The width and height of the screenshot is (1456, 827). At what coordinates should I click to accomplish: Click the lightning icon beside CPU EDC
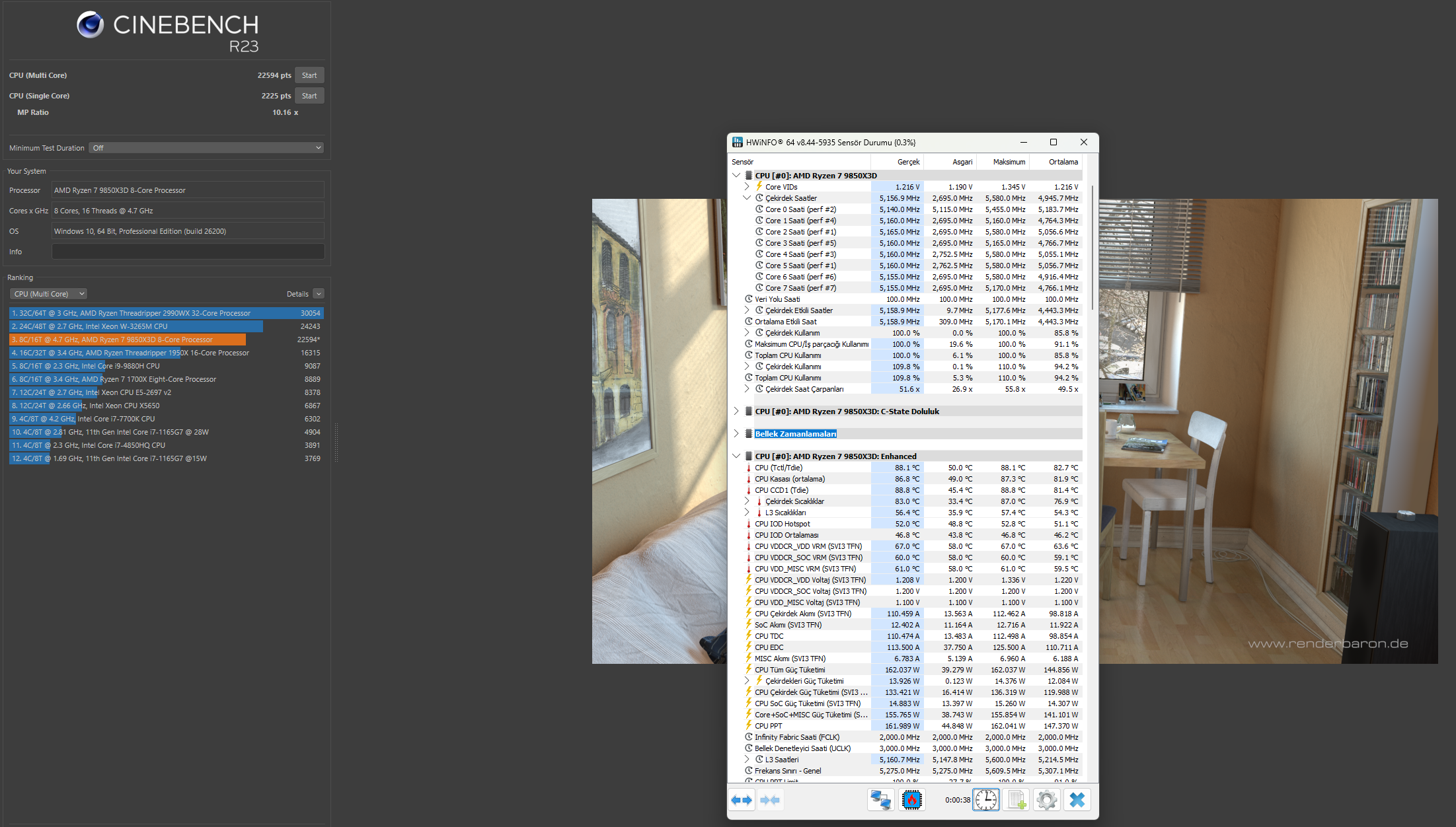(749, 647)
